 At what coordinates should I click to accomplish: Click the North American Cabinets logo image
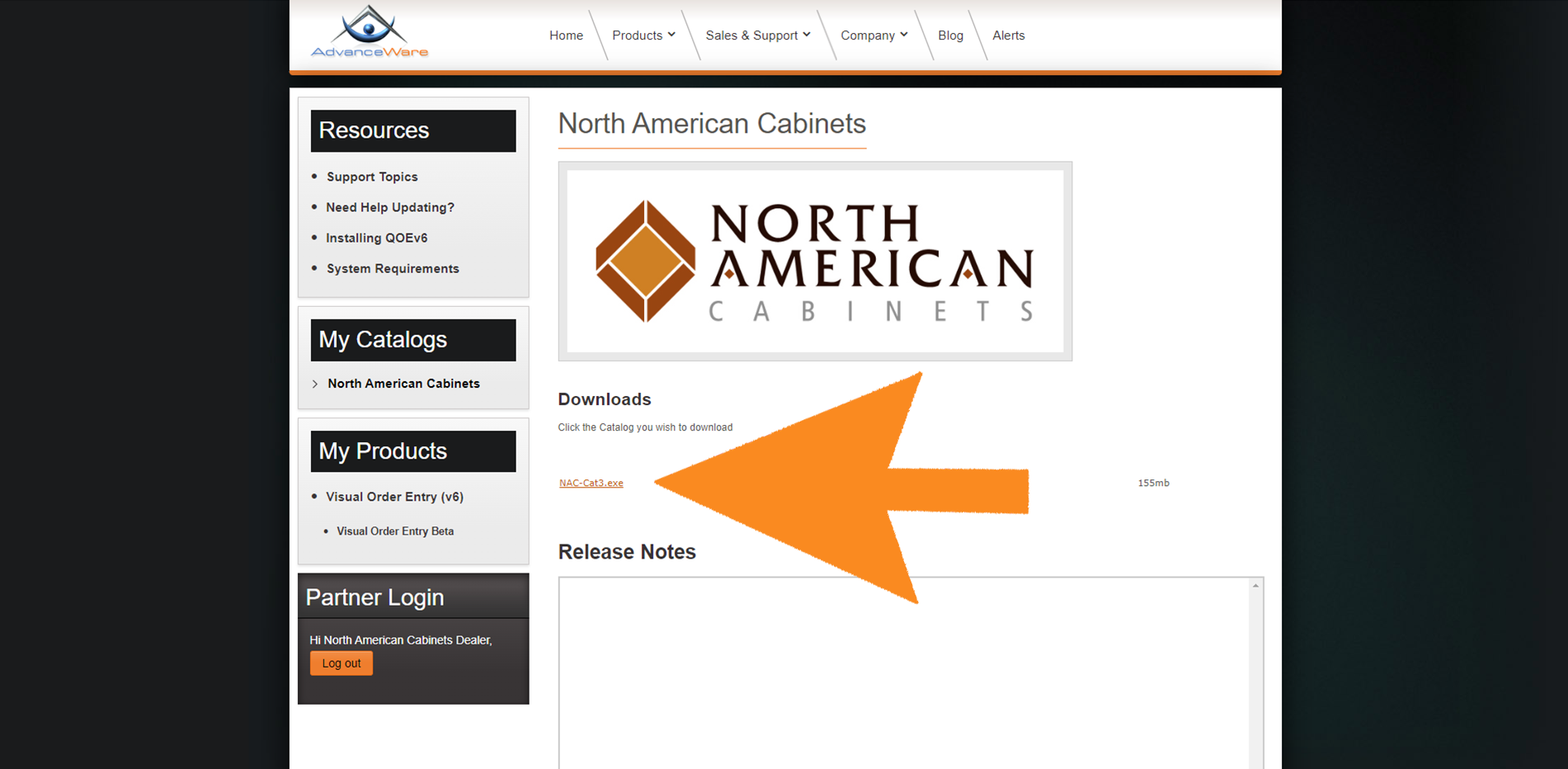(814, 262)
